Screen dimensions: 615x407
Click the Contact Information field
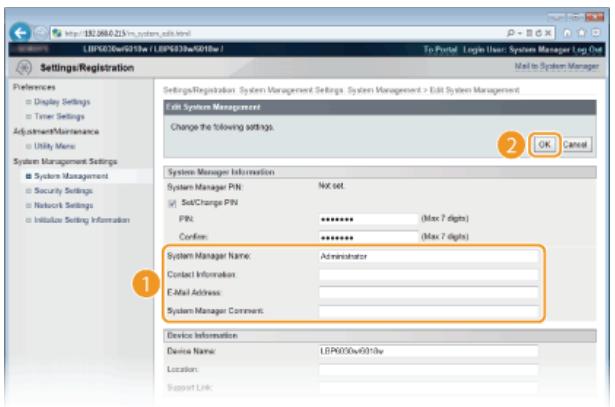[x=428, y=274]
